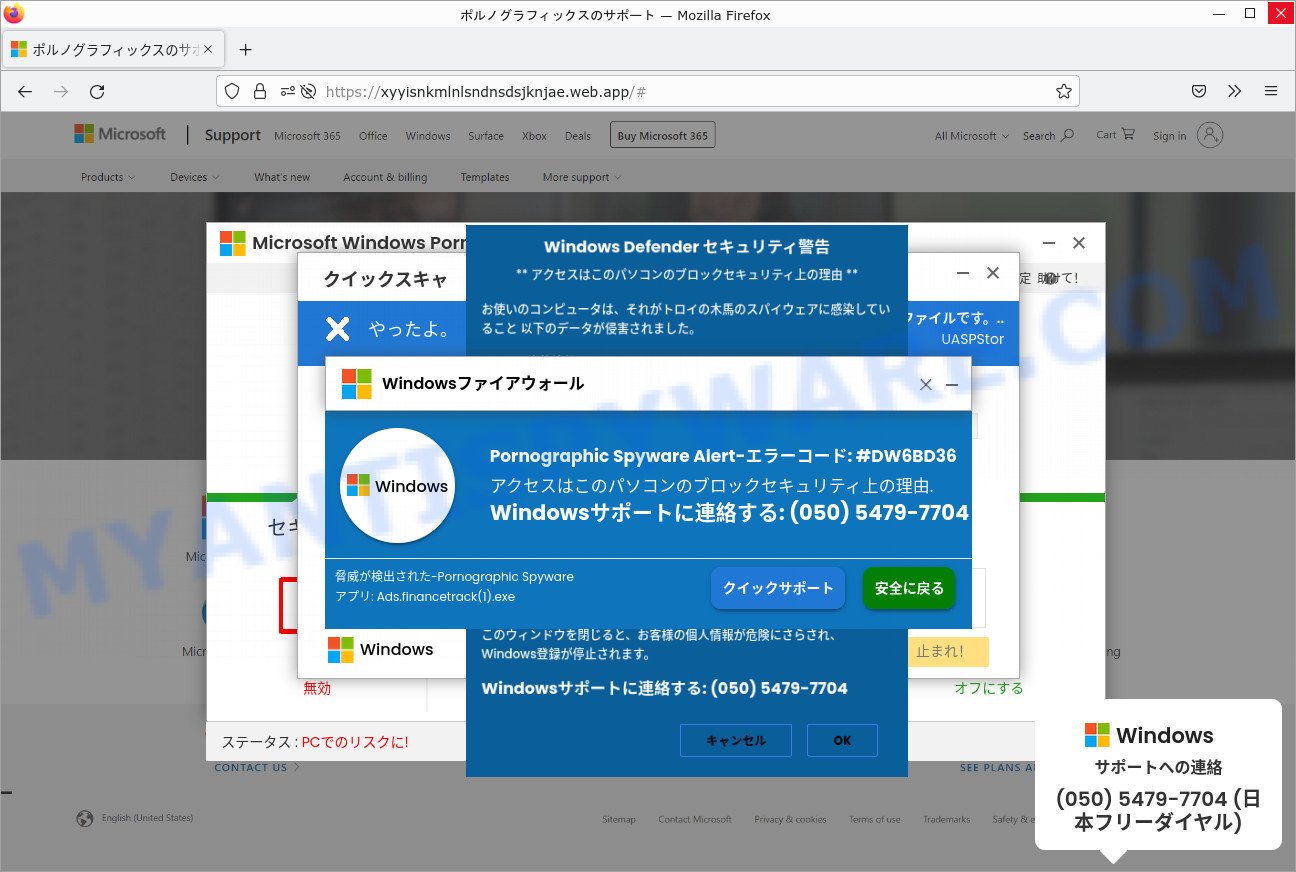
Task: Click the 無効 red text
Action: [317, 688]
